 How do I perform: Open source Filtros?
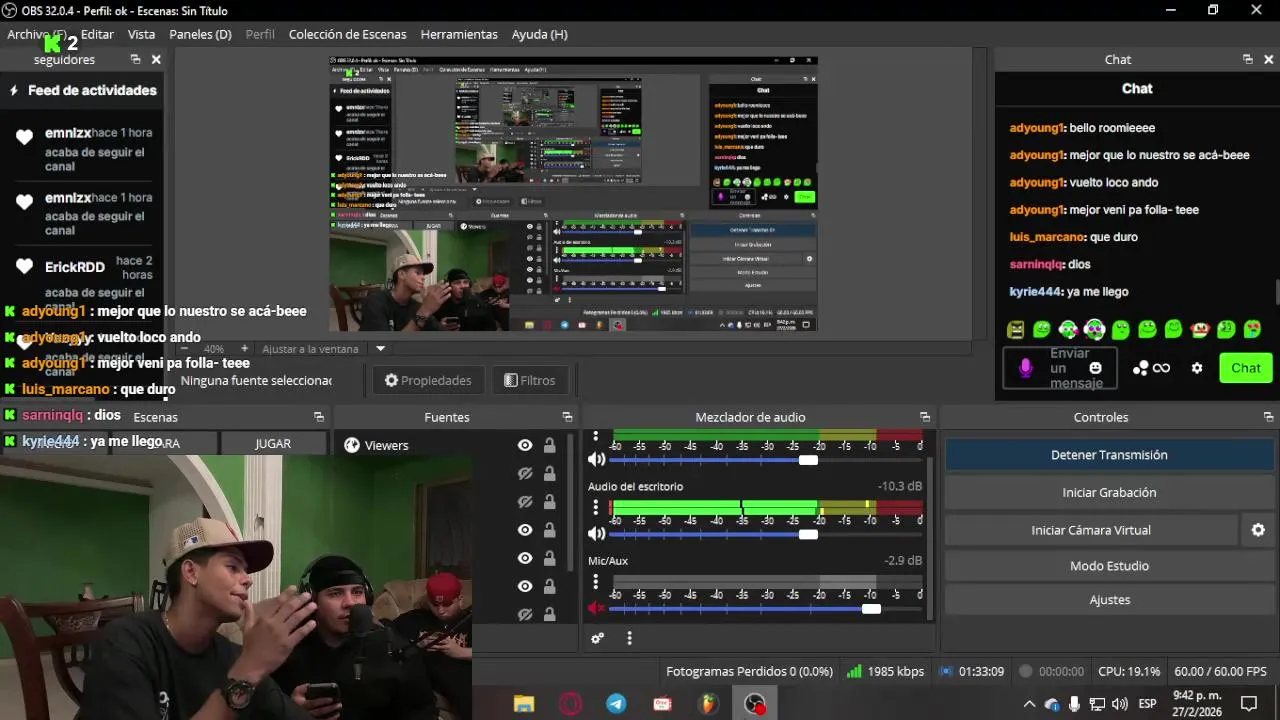click(x=530, y=380)
